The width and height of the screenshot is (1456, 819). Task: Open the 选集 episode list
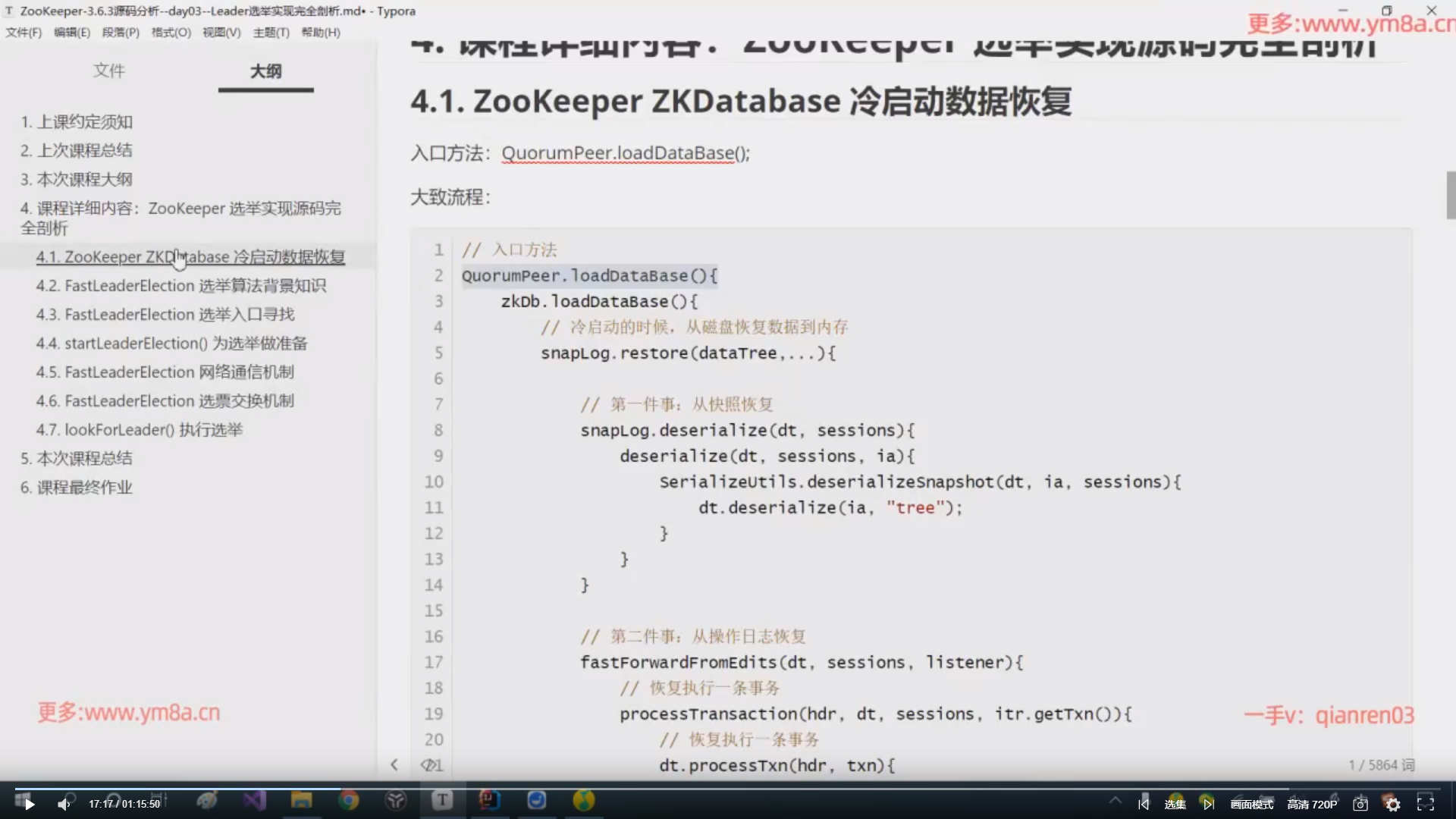1175,804
